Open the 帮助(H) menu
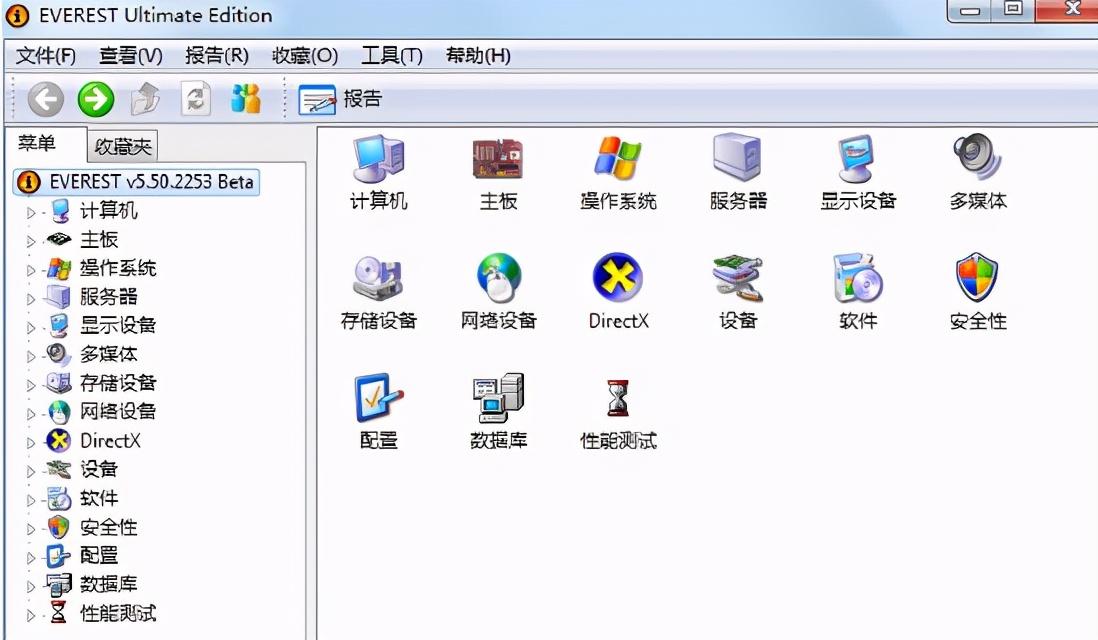 [x=478, y=55]
